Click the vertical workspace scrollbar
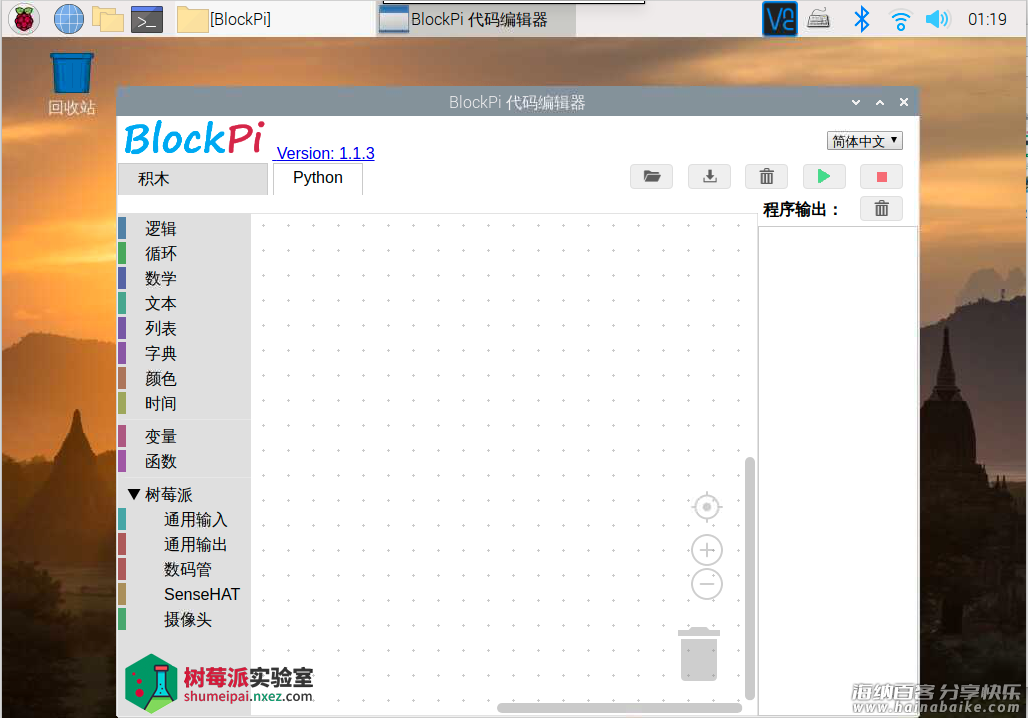 click(750, 578)
